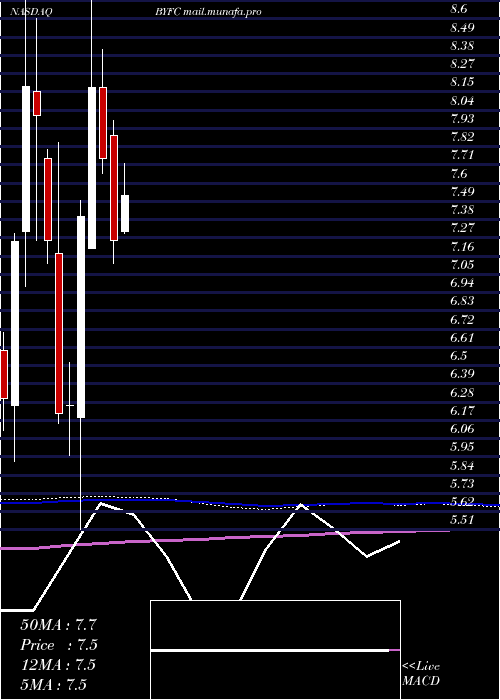The image size is (500, 700).
Task: Click the 5.73 price axis label
Action: click(x=462, y=483)
